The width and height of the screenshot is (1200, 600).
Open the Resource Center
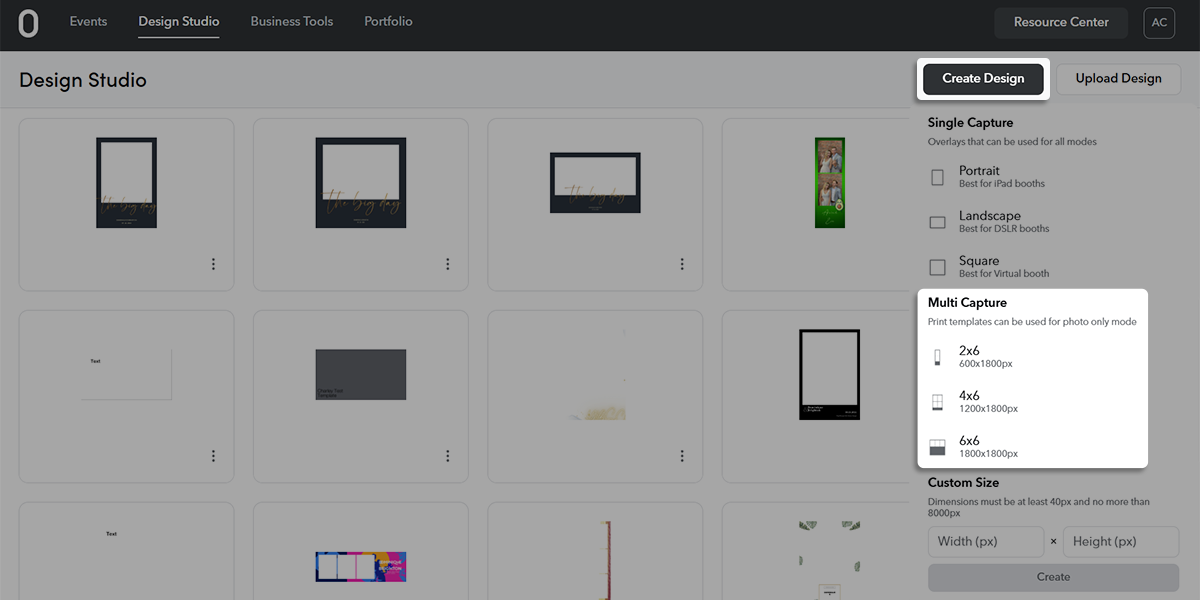[x=1060, y=22]
